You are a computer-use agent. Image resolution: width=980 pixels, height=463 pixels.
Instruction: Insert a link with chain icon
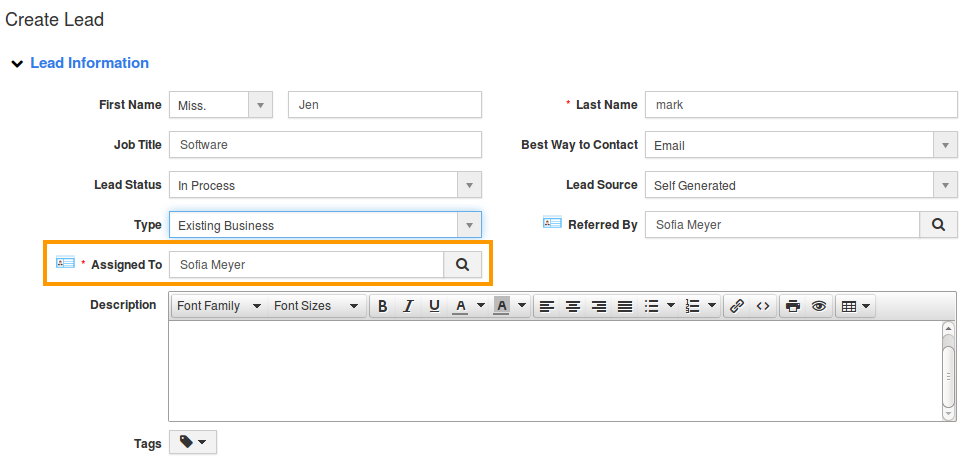[737, 306]
